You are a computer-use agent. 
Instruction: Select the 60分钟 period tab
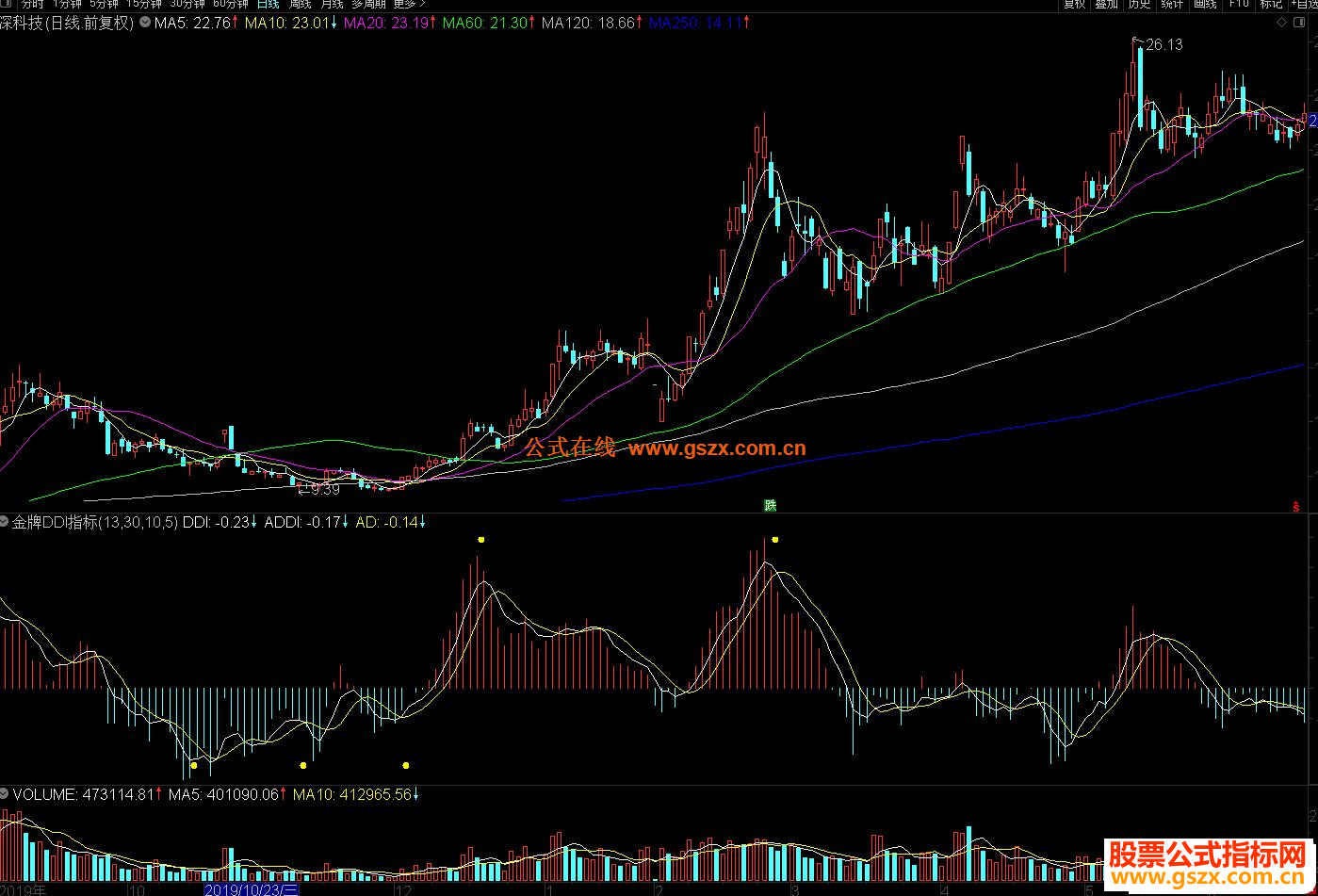(x=231, y=4)
